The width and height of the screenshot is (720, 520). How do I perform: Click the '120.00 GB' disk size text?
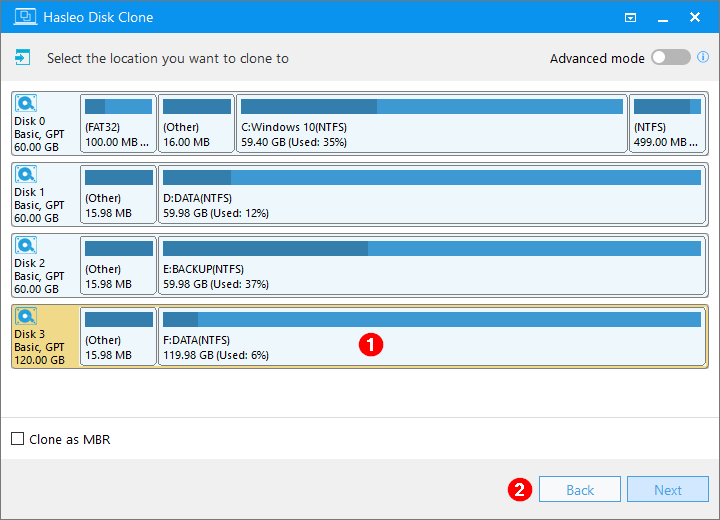pos(39,360)
